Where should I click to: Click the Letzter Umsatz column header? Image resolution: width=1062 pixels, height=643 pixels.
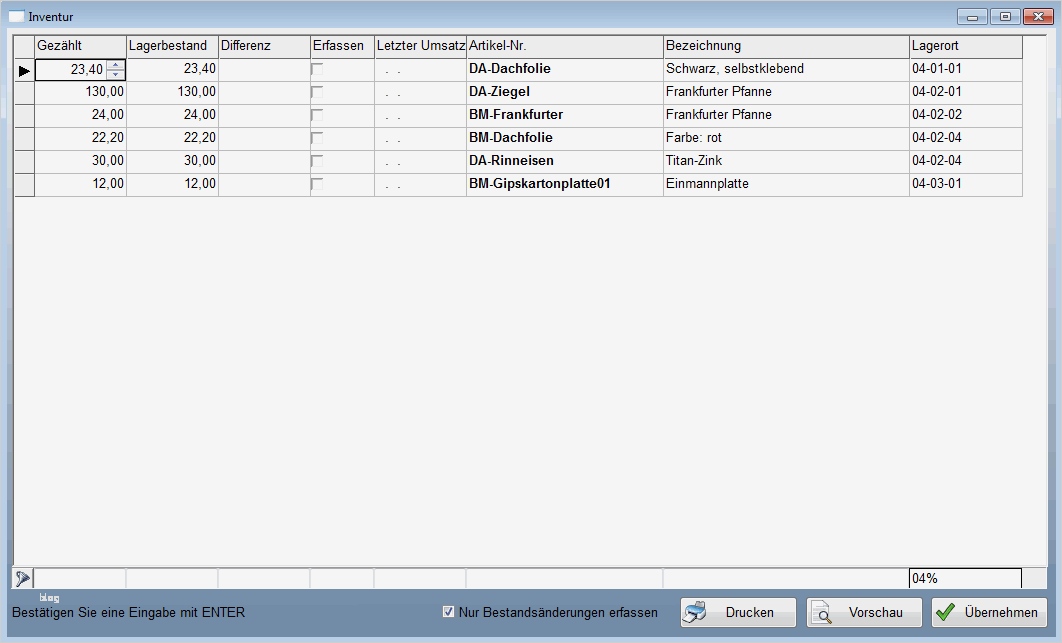(421, 46)
